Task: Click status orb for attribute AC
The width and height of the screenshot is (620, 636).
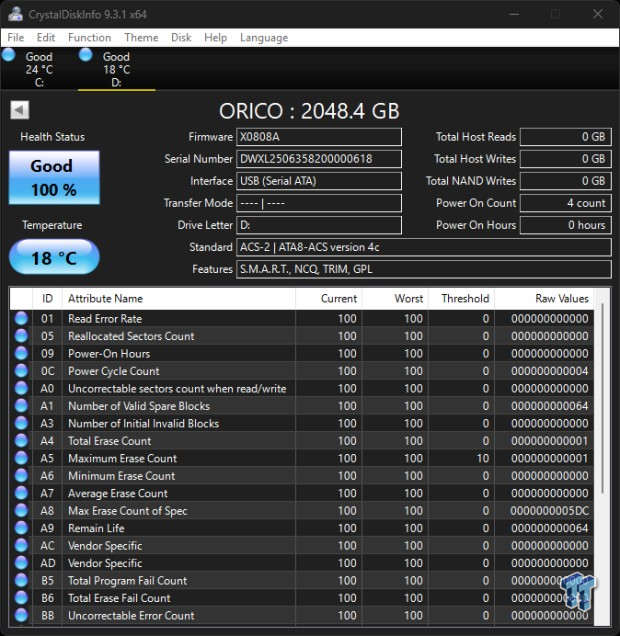Action: 21,545
